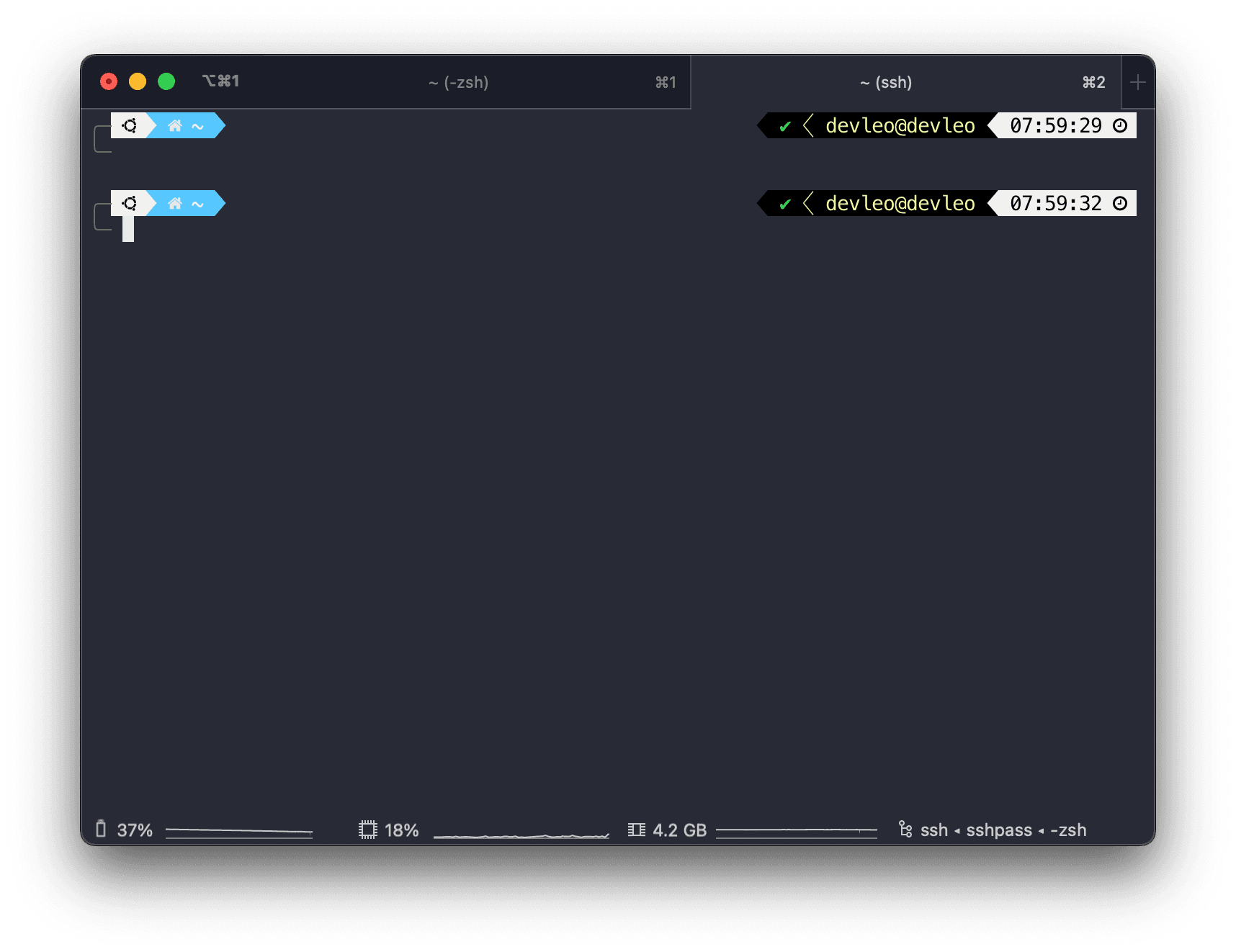Click the Ubuntu logo in the 07:59:29 prompt
This screenshot has width=1236, height=952.
coord(130,125)
